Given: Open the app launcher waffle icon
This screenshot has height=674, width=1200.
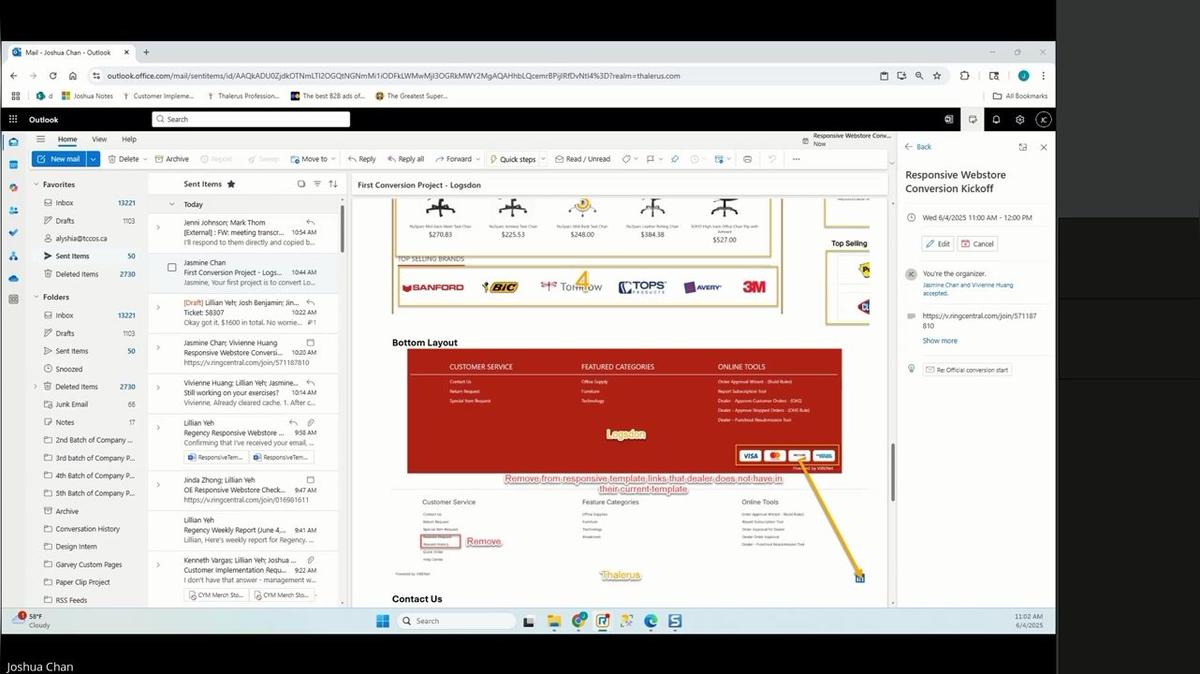Looking at the screenshot, I should click(x=13, y=119).
